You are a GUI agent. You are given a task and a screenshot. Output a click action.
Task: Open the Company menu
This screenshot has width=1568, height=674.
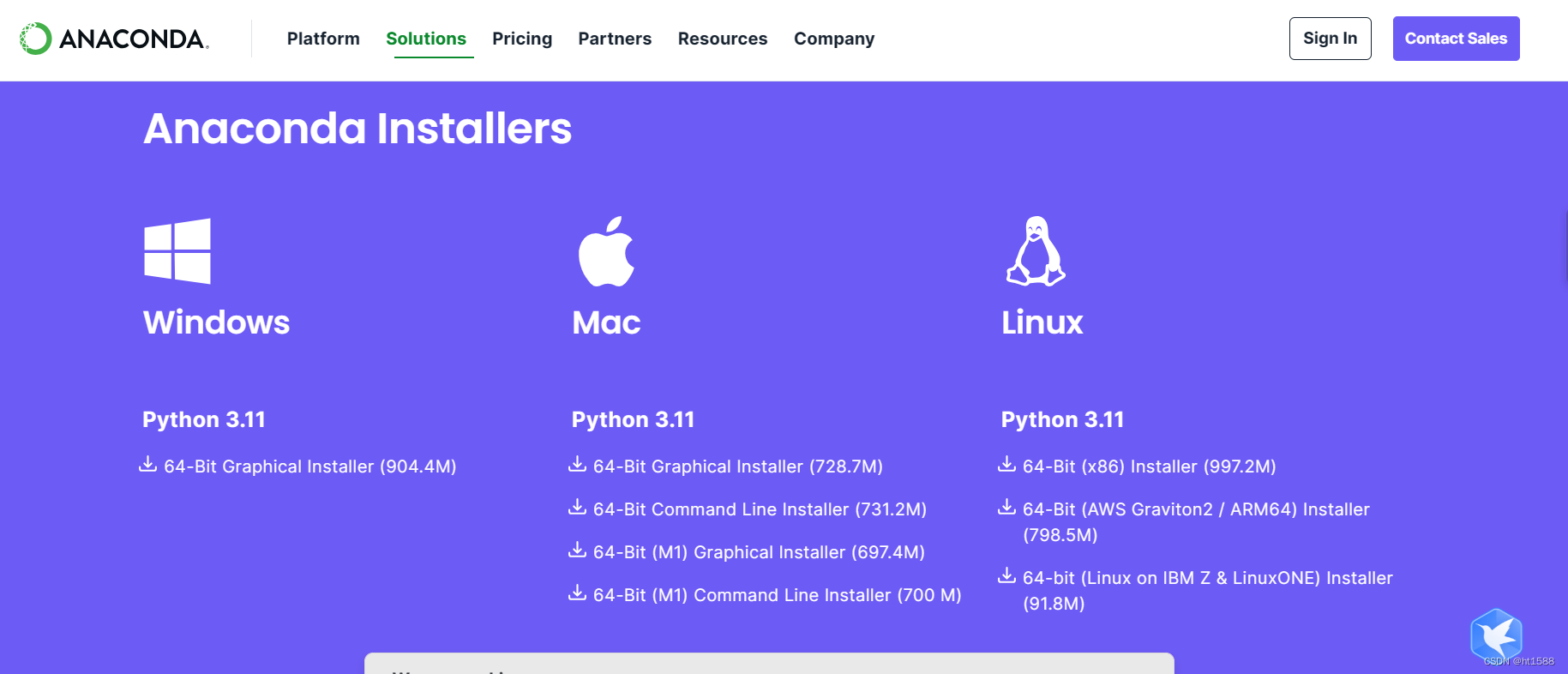(x=834, y=39)
